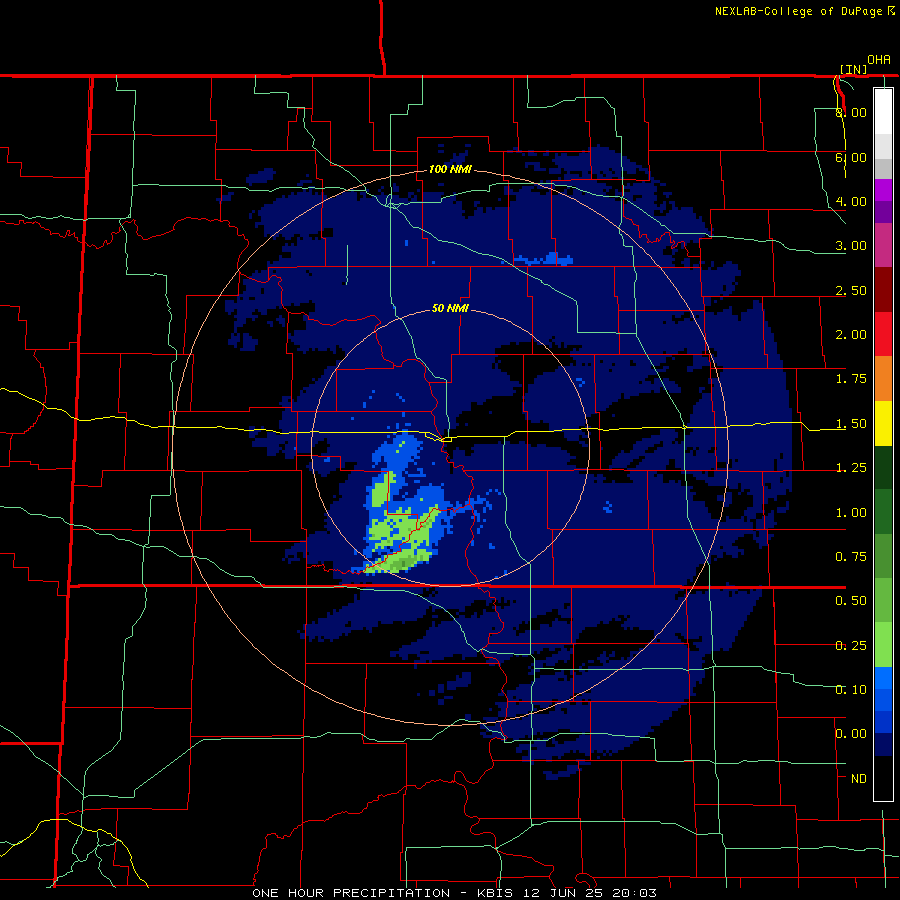Select the 0.00 legend label

(x=851, y=734)
